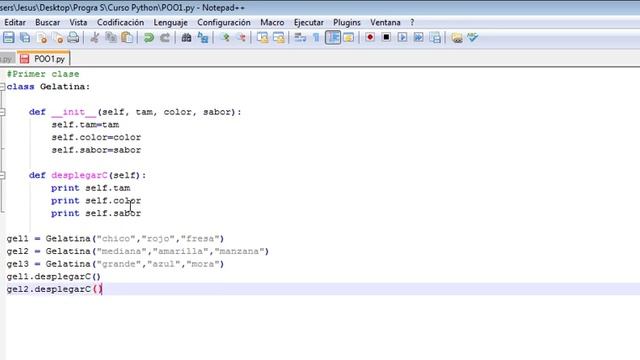Open the Lenguaje menu
This screenshot has height=360, width=640.
tap(171, 22)
